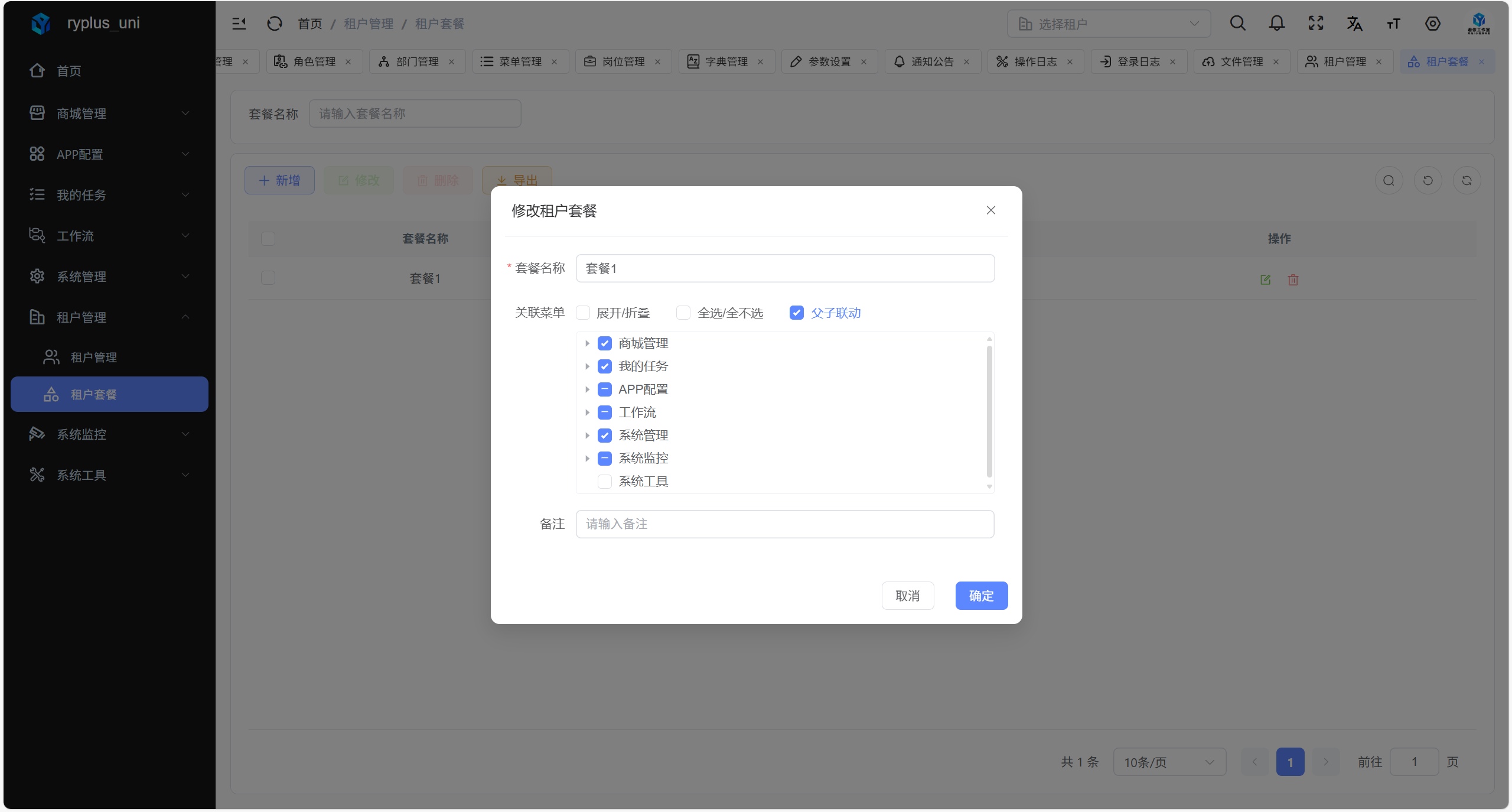Expand the 系统监控 tree node arrow
Image resolution: width=1512 pixels, height=812 pixels.
click(587, 459)
